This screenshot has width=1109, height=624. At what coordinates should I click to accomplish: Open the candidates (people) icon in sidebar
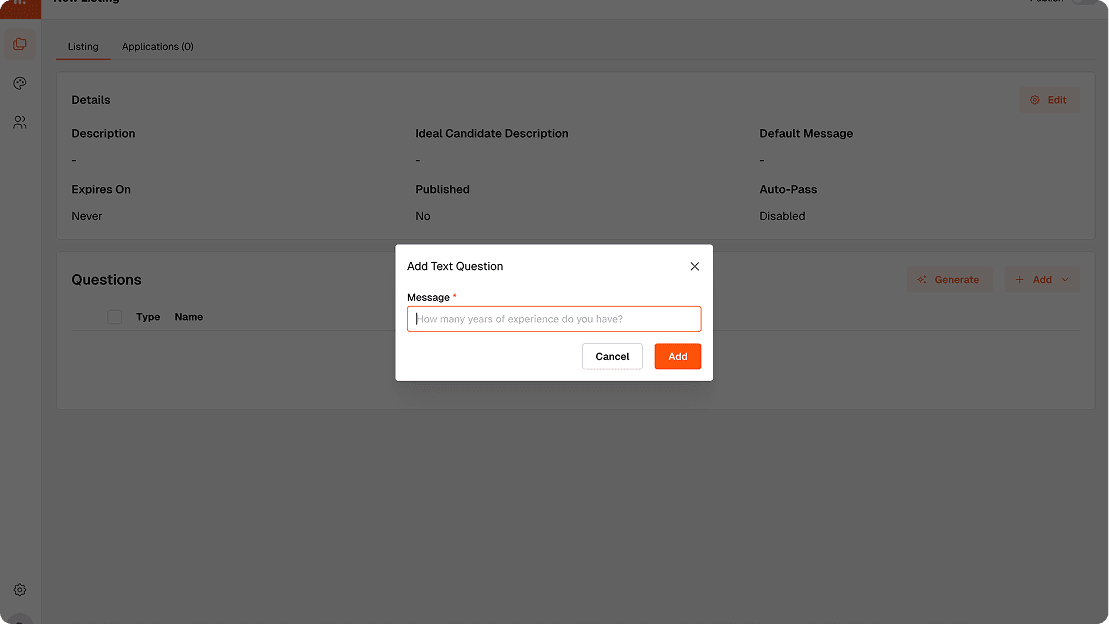pos(19,121)
